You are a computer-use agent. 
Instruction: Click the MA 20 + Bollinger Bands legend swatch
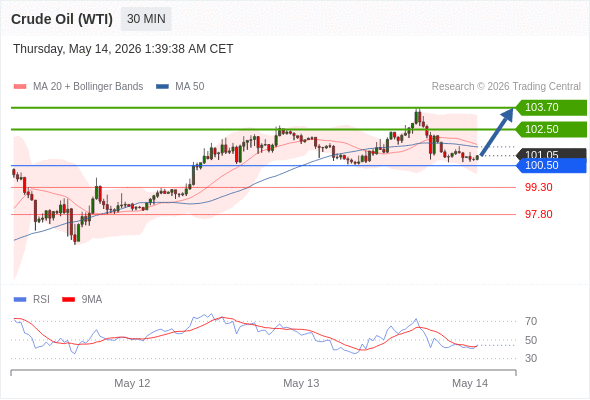[20, 87]
